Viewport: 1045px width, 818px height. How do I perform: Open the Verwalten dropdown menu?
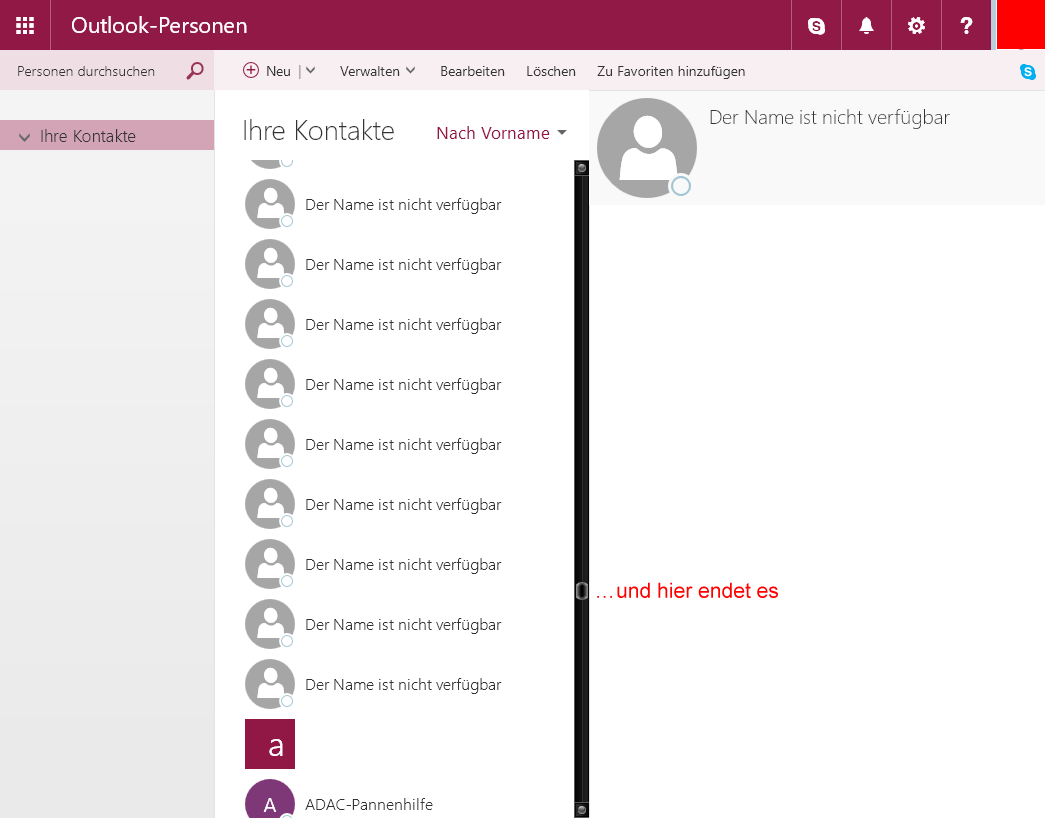(377, 71)
